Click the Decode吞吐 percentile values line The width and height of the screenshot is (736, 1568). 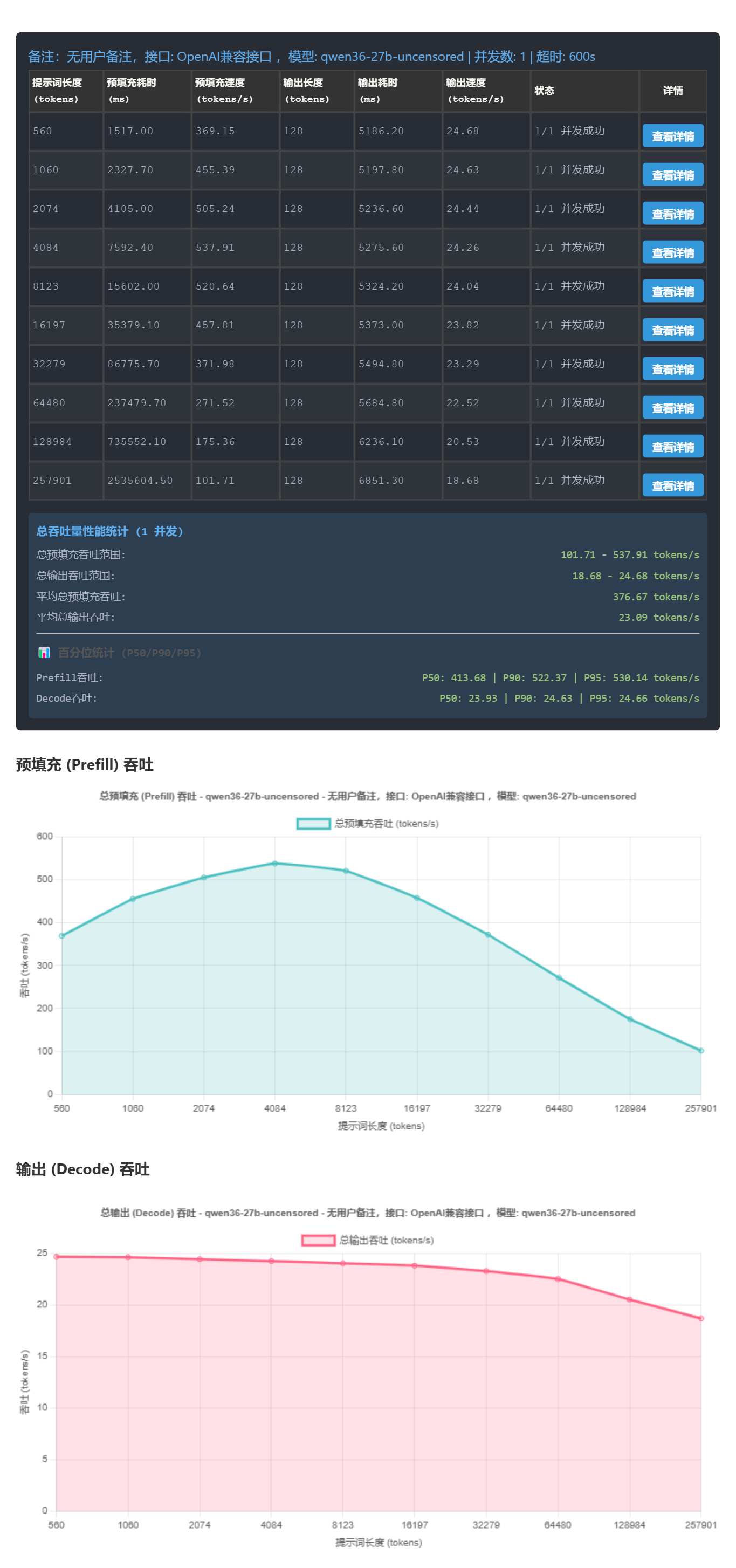coord(569,698)
